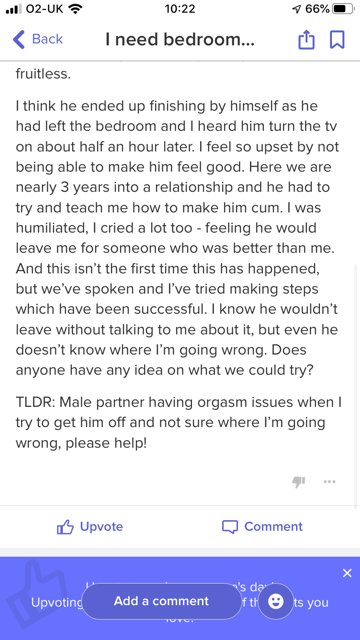This screenshot has height=640, width=360.
Task: Go Back to previous screen
Action: 38,40
